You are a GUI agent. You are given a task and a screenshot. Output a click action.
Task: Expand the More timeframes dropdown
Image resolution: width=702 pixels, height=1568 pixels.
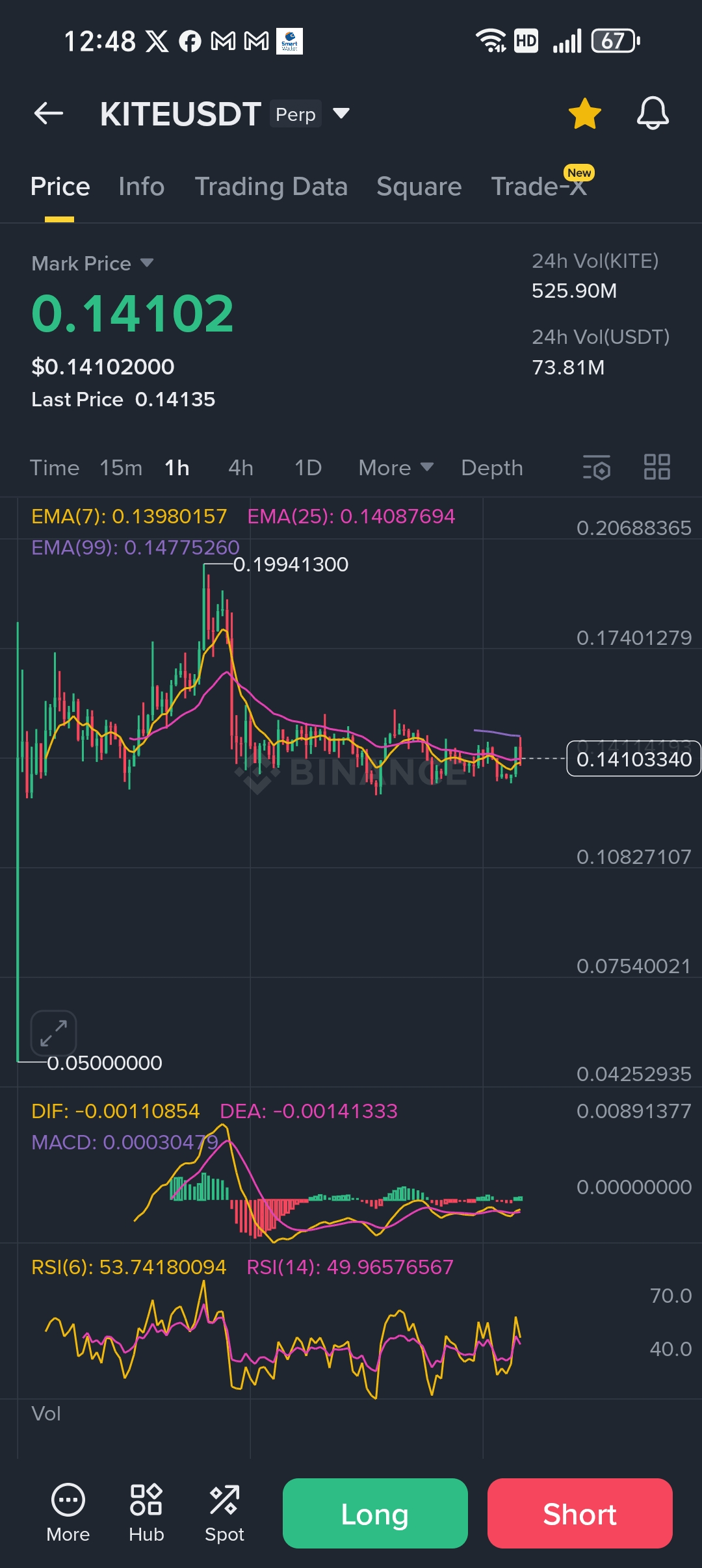point(396,467)
